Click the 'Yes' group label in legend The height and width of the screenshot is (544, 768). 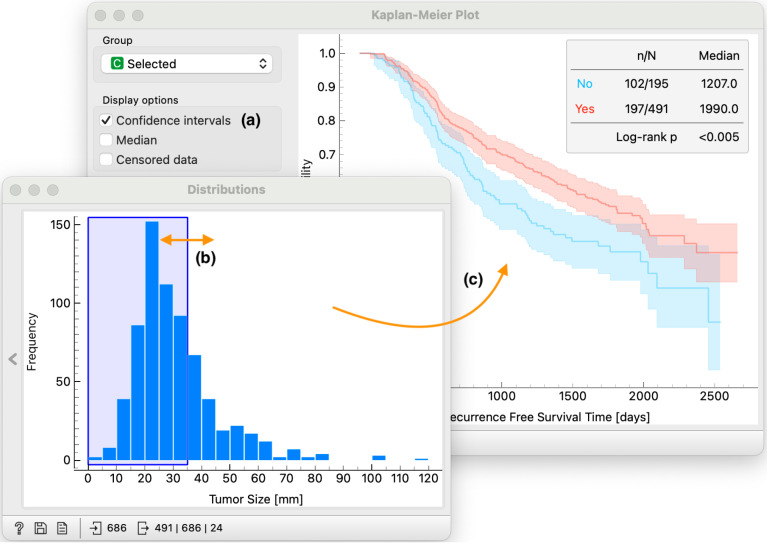coord(584,109)
